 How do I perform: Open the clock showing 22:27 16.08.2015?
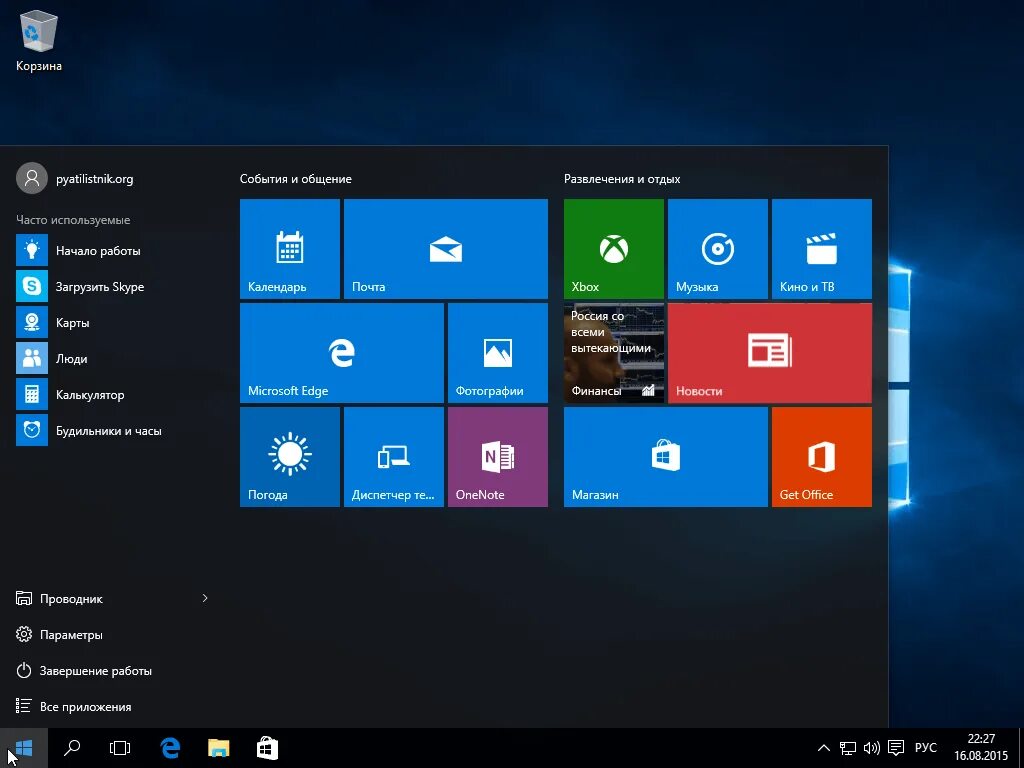coord(981,748)
